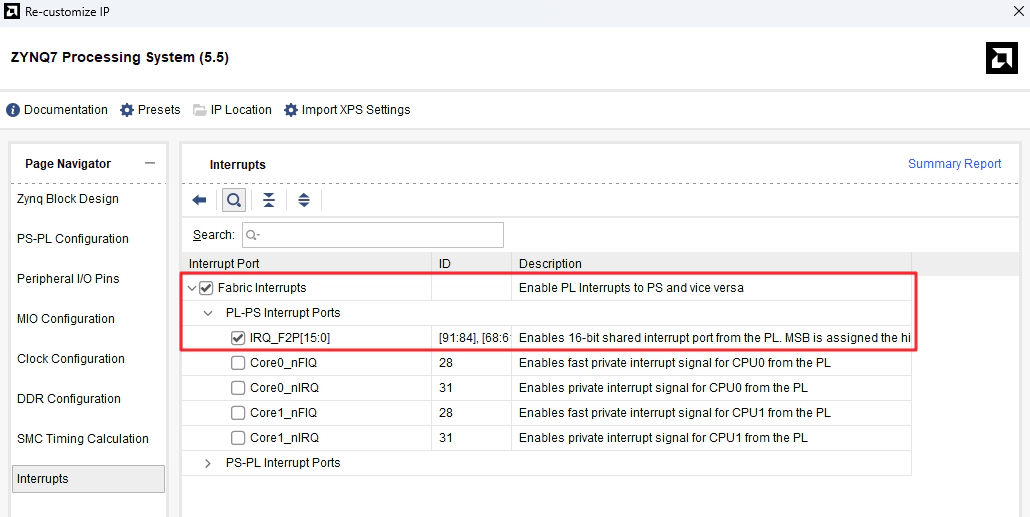
Task: Select the Interrupts navigator page
Action: click(88, 479)
